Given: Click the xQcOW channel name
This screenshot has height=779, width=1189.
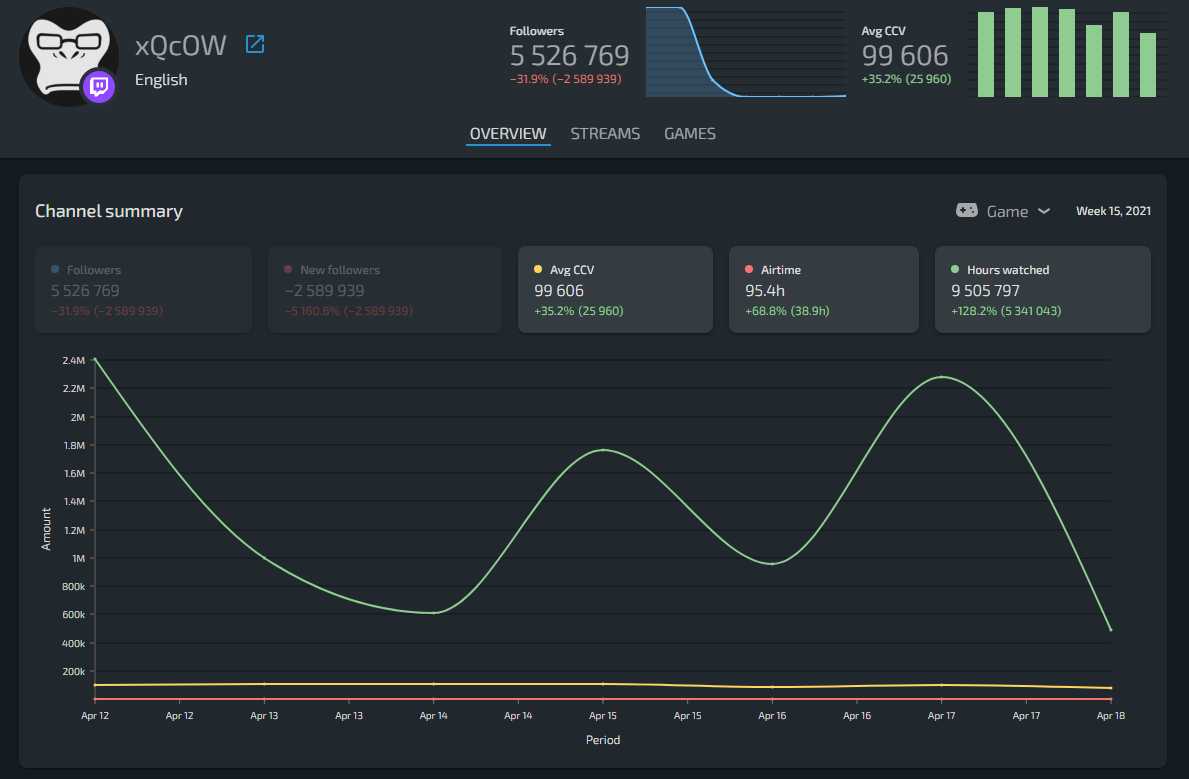Looking at the screenshot, I should click(x=180, y=46).
